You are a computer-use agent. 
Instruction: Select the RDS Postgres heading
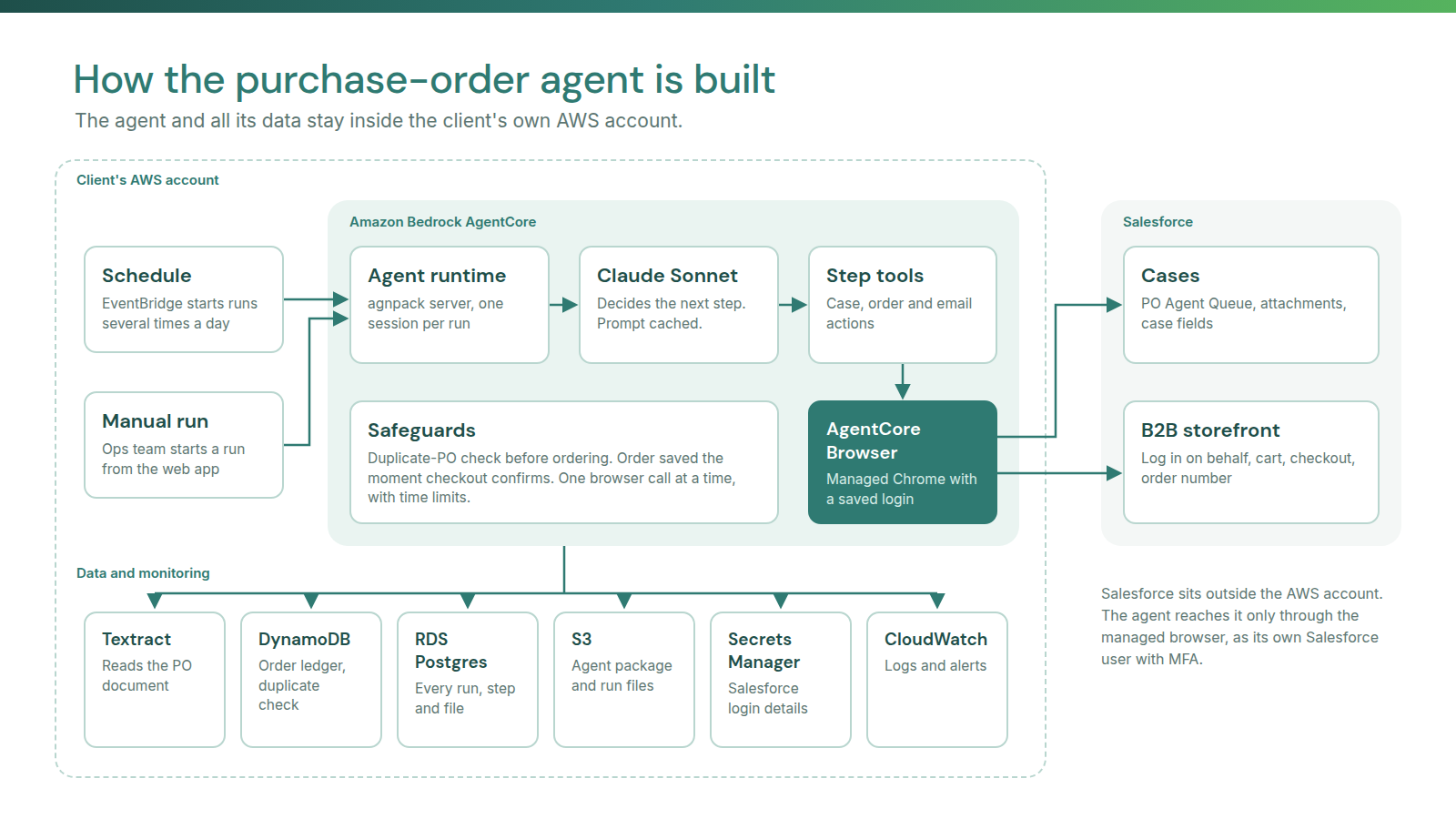[450, 651]
